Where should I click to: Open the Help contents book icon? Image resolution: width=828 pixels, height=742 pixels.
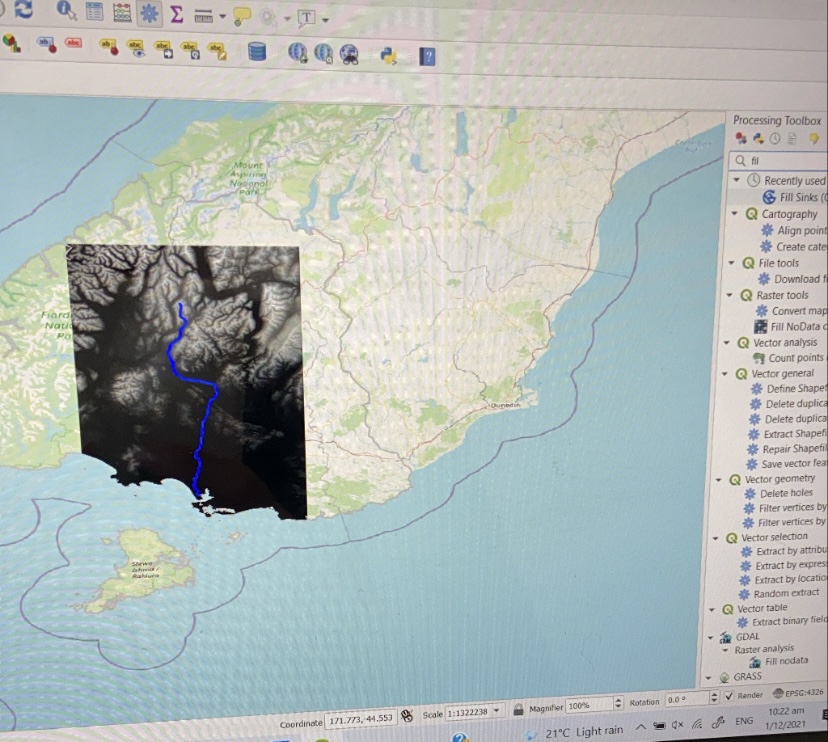click(427, 57)
